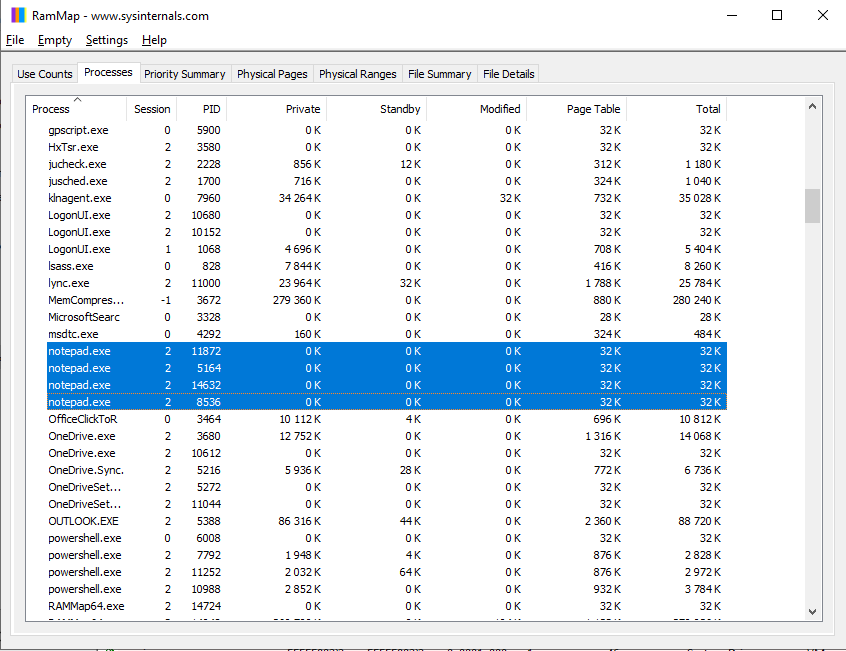846x651 pixels.
Task: Select LogonUI.exe with PID 1068
Action: pos(387,249)
